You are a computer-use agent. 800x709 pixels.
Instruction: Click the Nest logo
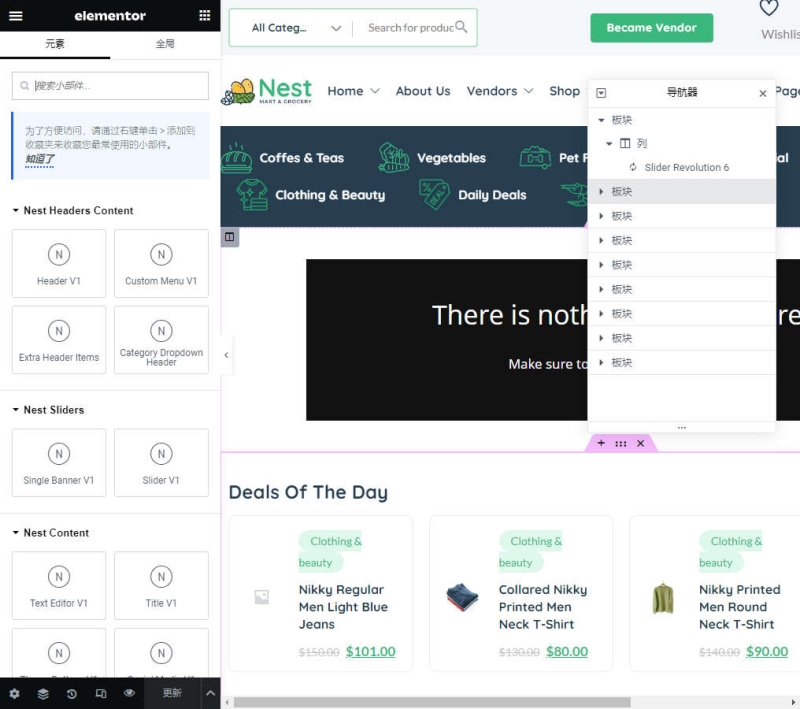point(267,91)
